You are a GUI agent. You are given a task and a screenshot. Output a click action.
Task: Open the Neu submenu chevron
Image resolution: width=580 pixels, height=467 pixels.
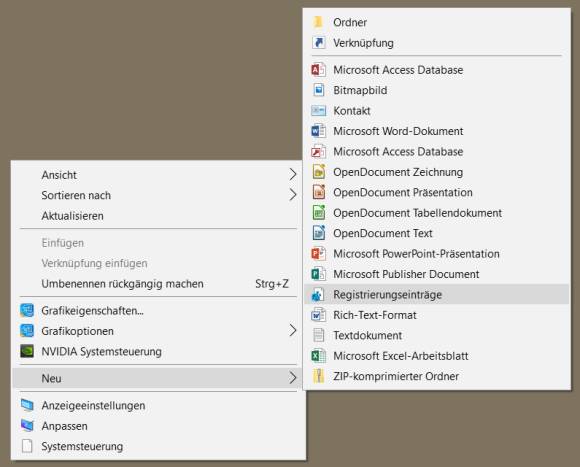[x=293, y=378]
